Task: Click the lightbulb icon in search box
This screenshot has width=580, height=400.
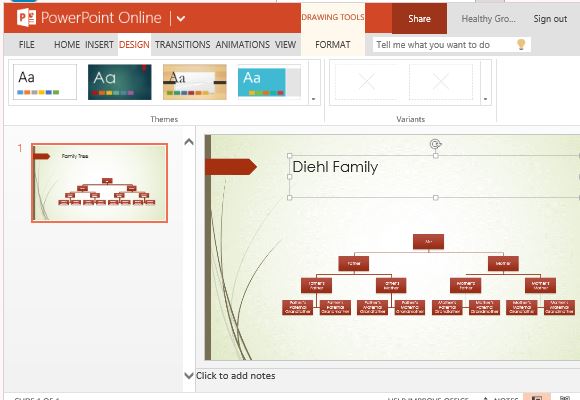Action: tap(521, 44)
